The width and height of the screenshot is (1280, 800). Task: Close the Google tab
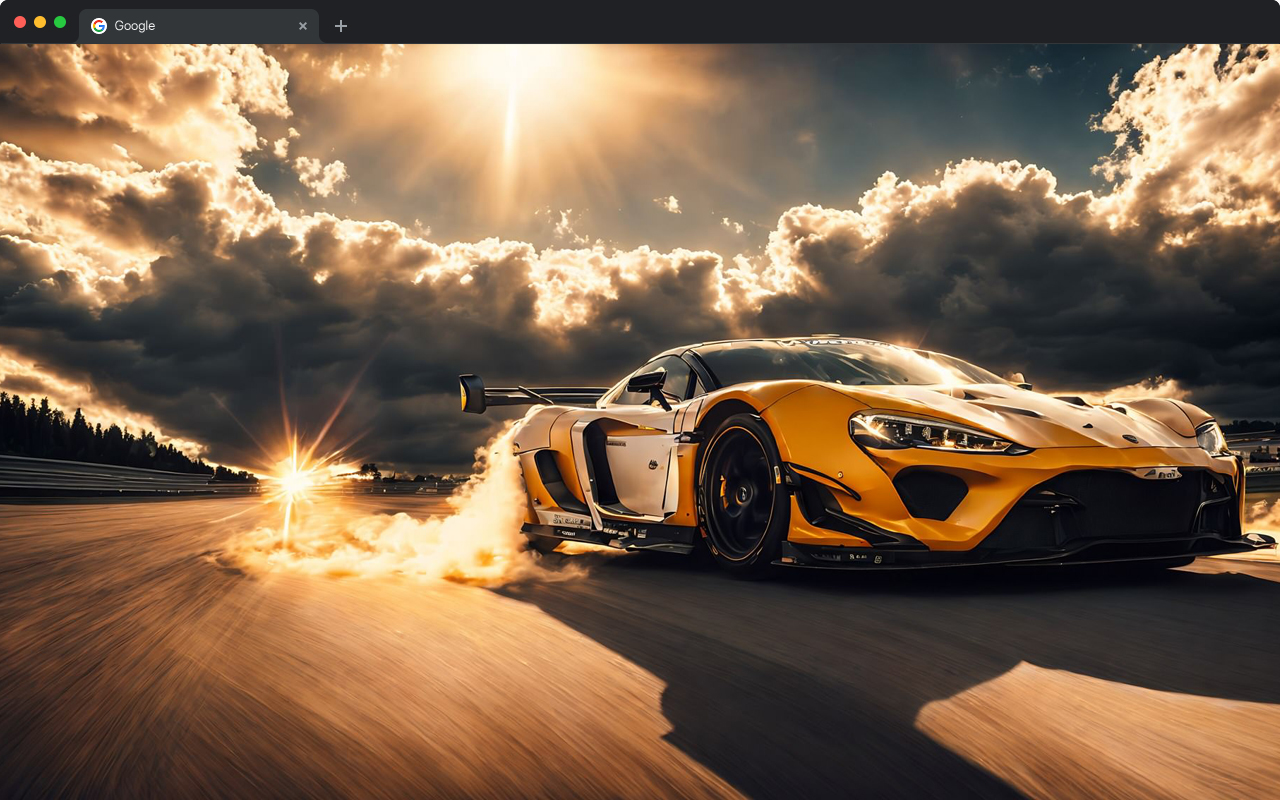pyautogui.click(x=303, y=26)
